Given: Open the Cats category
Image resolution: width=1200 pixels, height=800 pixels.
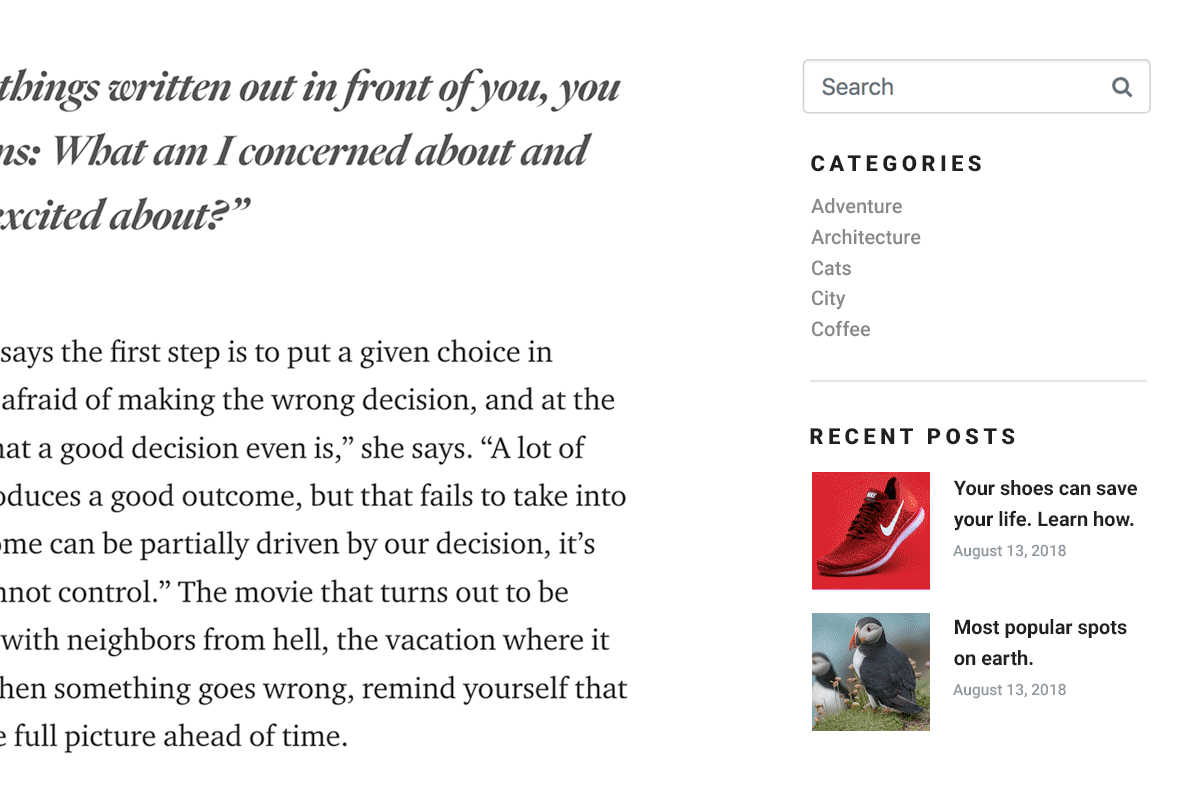Looking at the screenshot, I should click(x=831, y=268).
